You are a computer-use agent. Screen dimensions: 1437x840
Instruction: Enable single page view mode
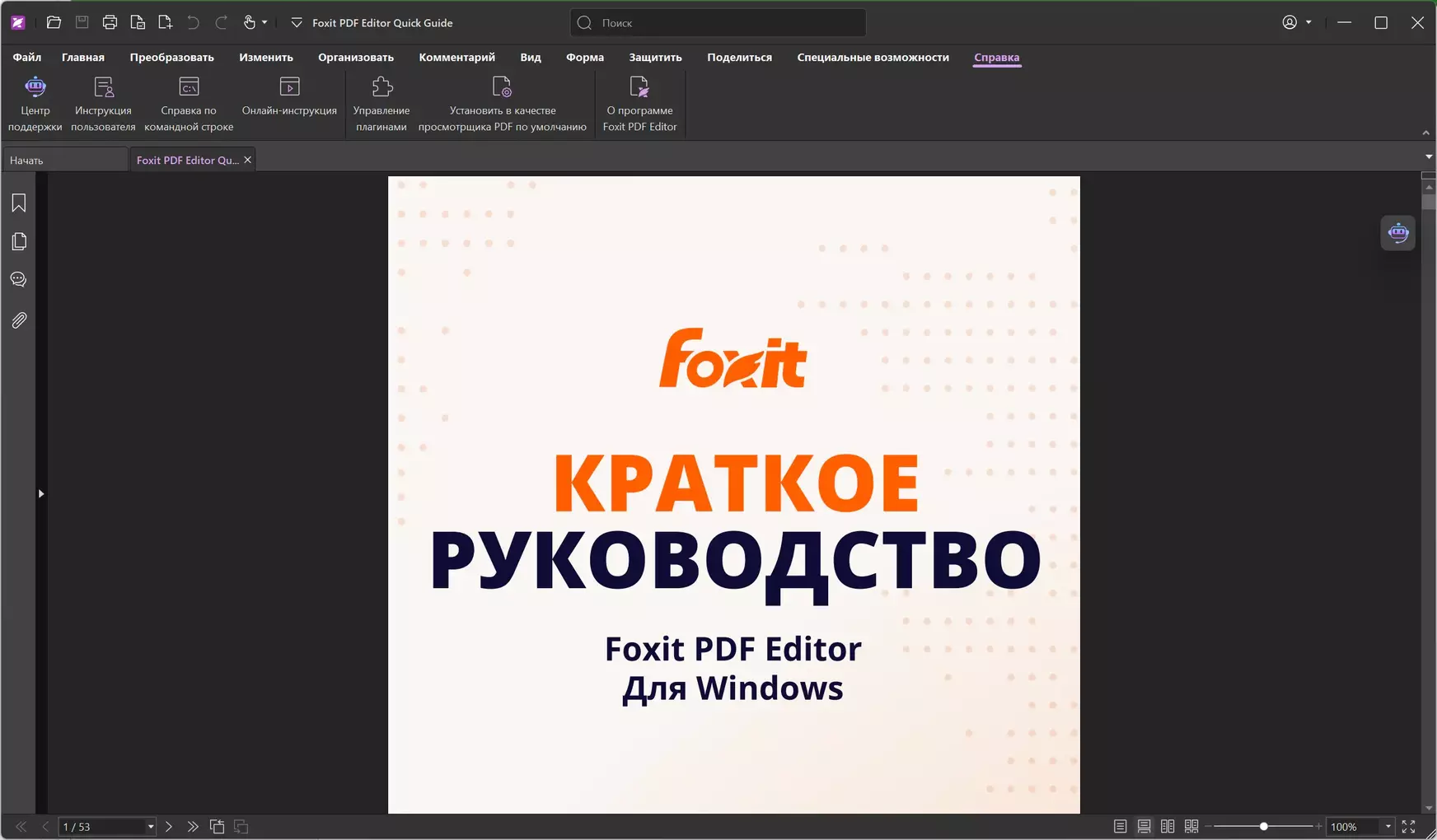(x=1120, y=826)
